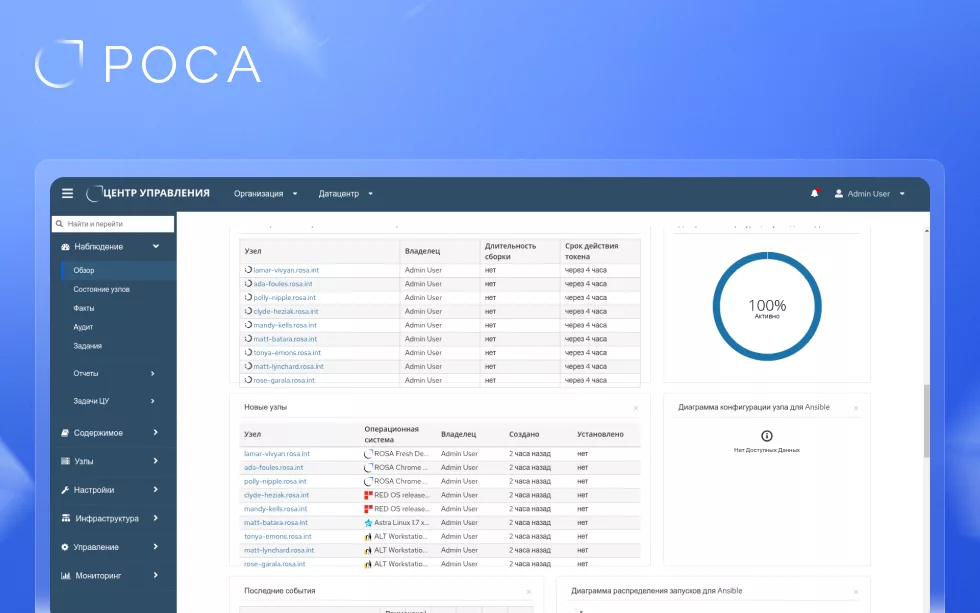Click the Создано column header

524,434
